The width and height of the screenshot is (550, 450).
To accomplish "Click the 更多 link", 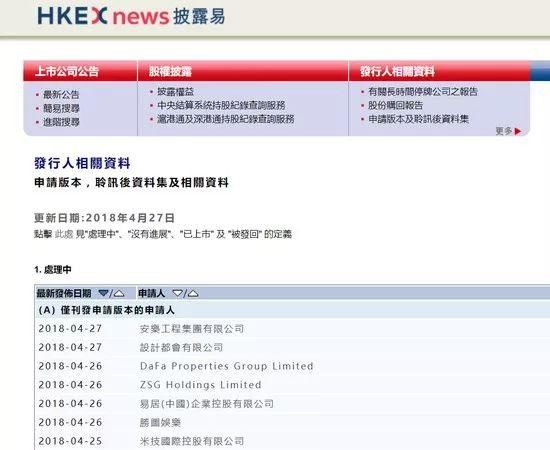I will coord(504,131).
